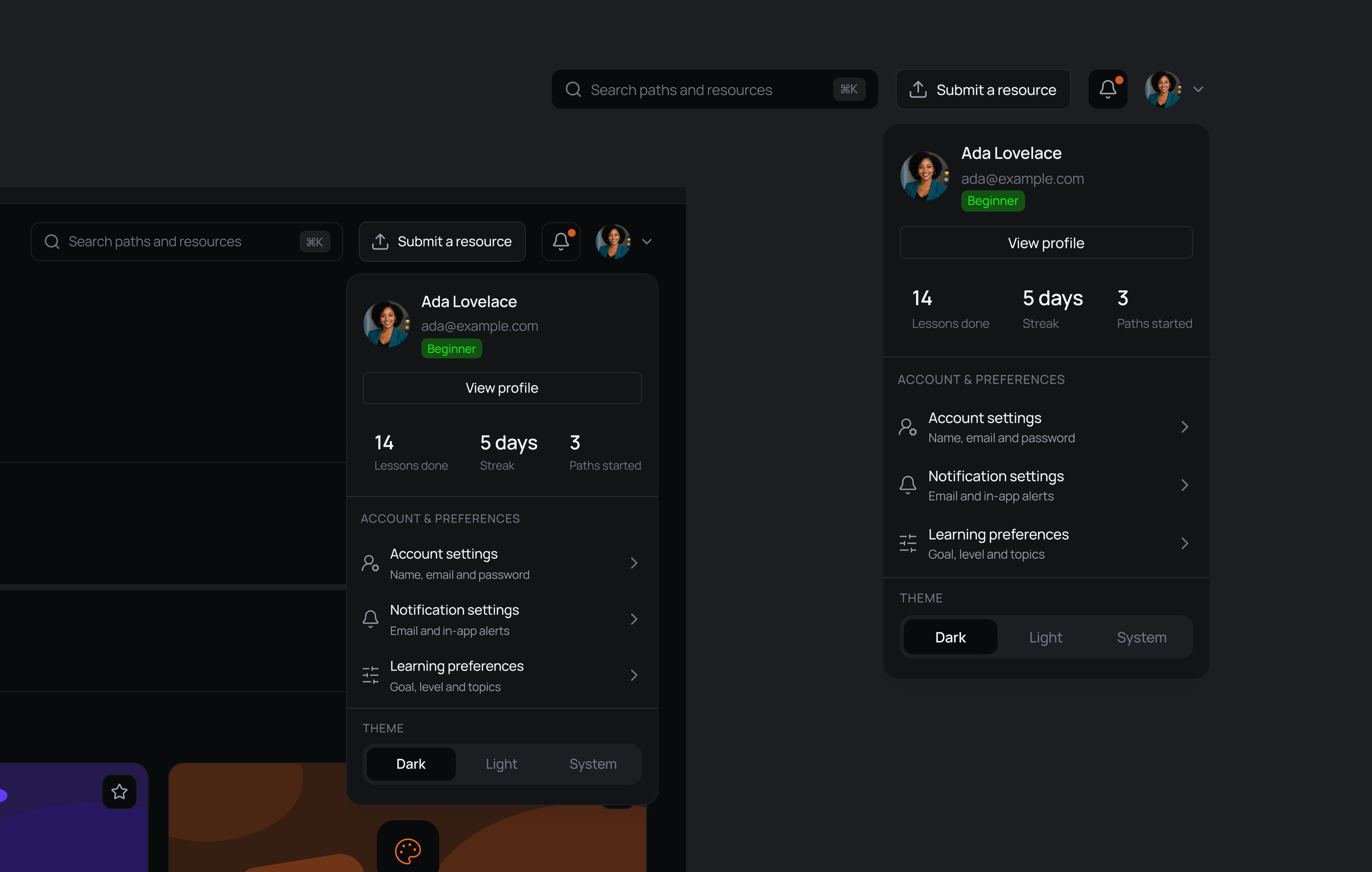
Task: Open Account settings chevron in left panel
Action: tap(634, 563)
